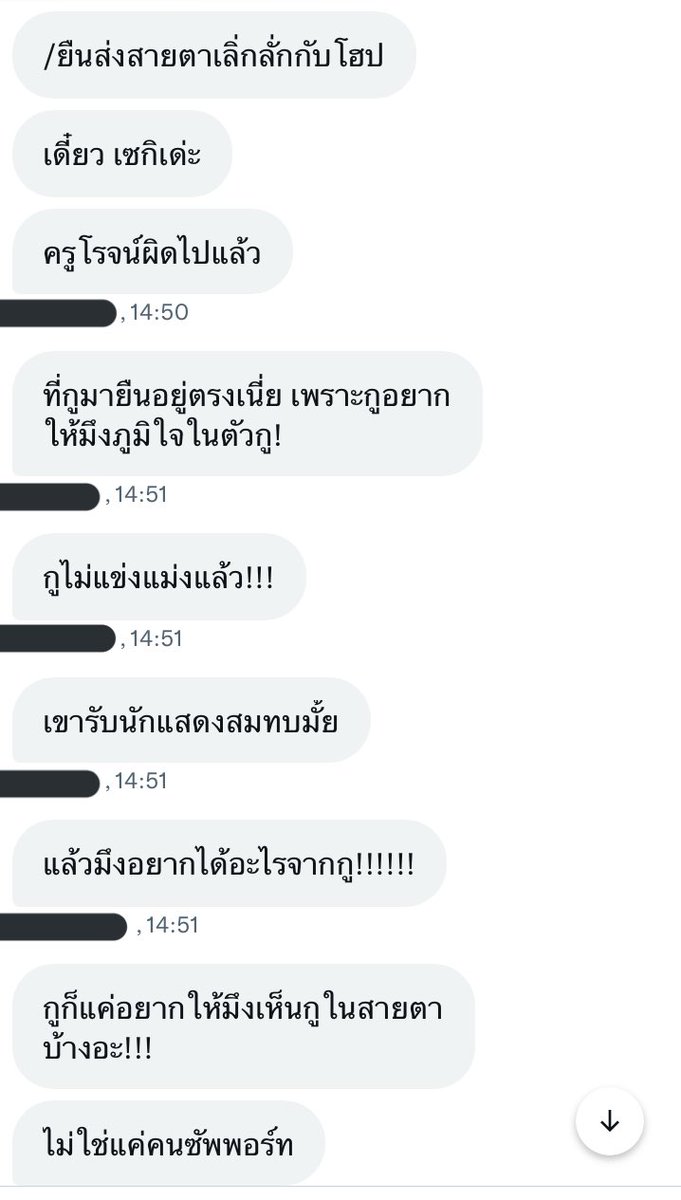Click the 14:51 timestamp under ที่กูมายืนอยู่ message
This screenshot has width=681, height=1200.
pyautogui.click(x=140, y=495)
